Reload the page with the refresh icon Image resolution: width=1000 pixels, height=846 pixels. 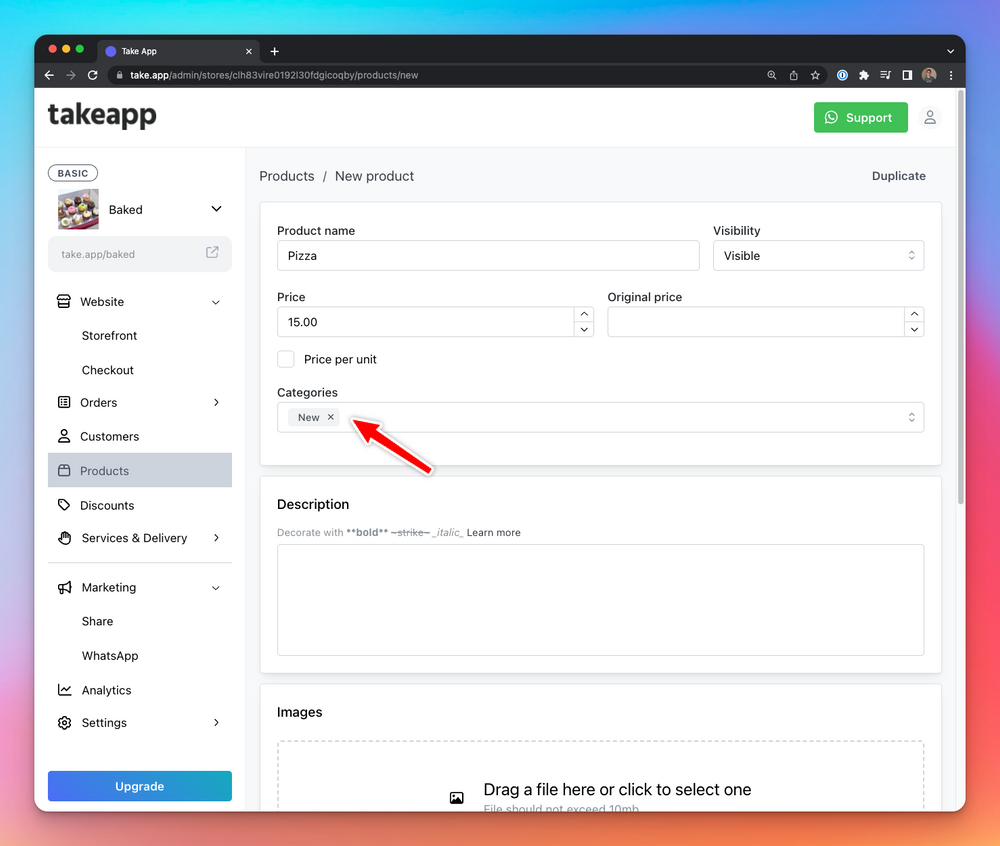(x=92, y=75)
